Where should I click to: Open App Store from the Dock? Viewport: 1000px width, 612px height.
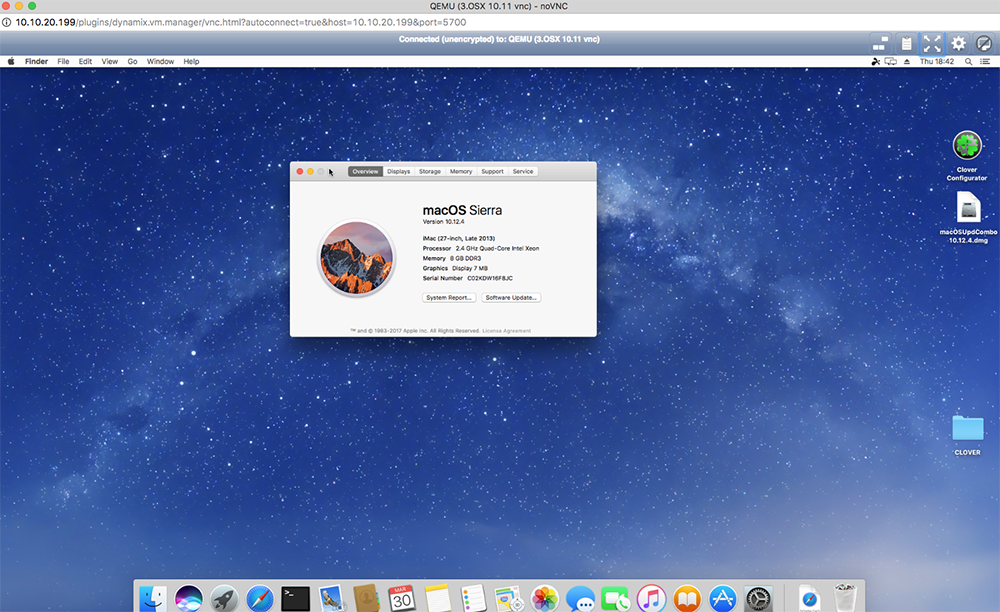(723, 599)
